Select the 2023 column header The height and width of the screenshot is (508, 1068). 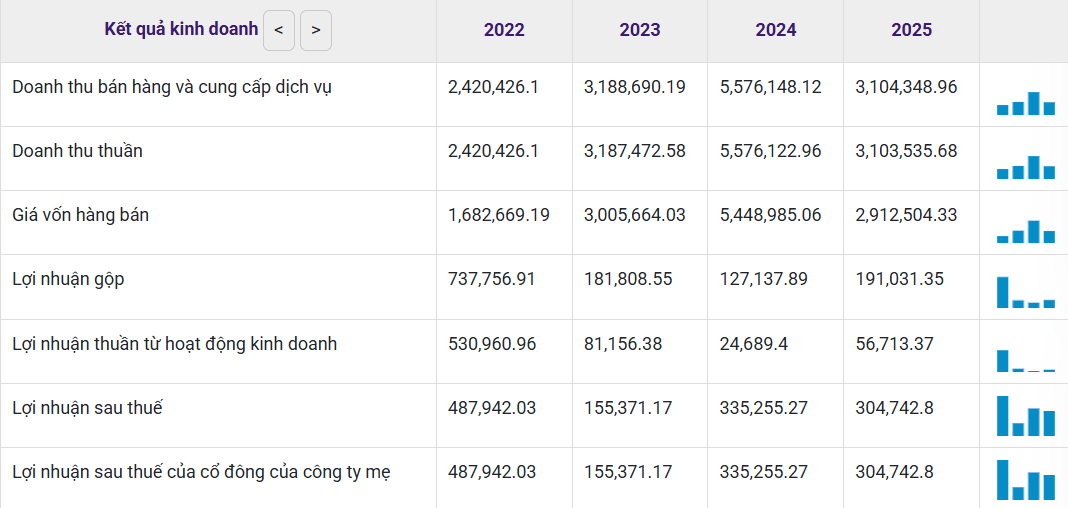640,30
